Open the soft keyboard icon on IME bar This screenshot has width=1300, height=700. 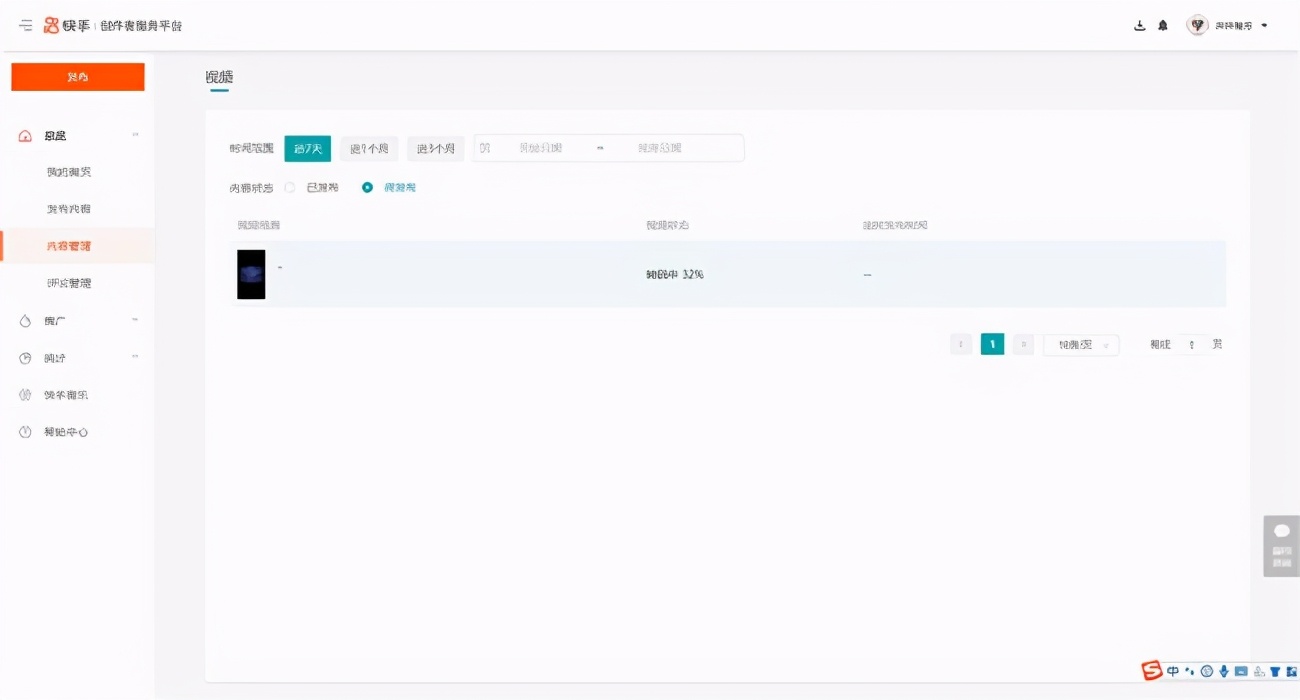click(x=1241, y=671)
